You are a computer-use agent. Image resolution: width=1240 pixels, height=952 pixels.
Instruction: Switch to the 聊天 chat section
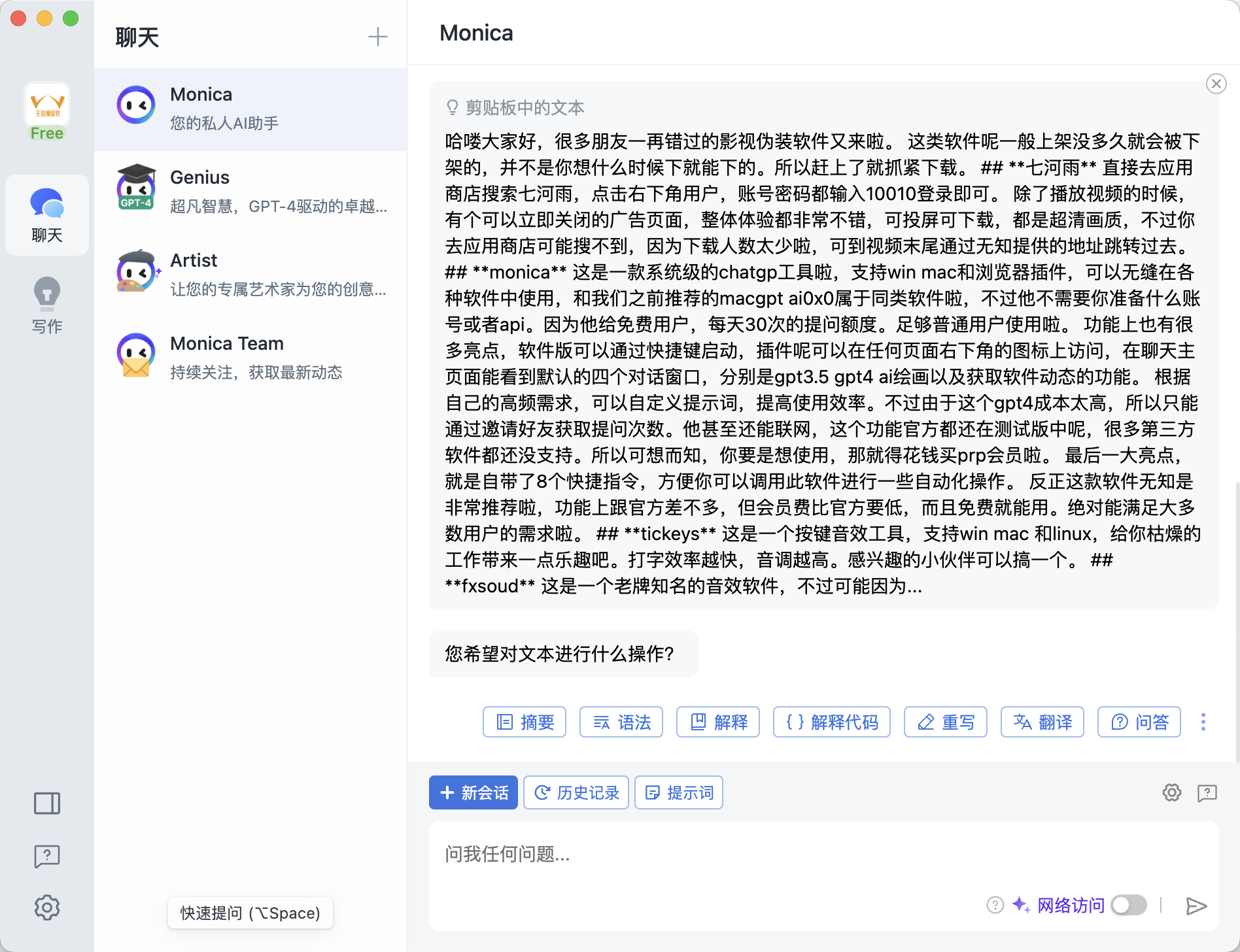47,215
